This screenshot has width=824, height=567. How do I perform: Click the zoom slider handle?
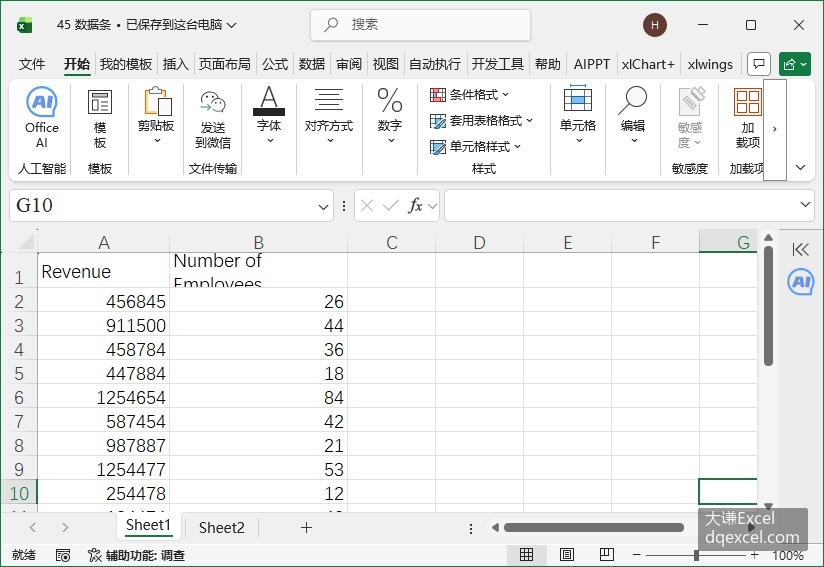pos(696,554)
